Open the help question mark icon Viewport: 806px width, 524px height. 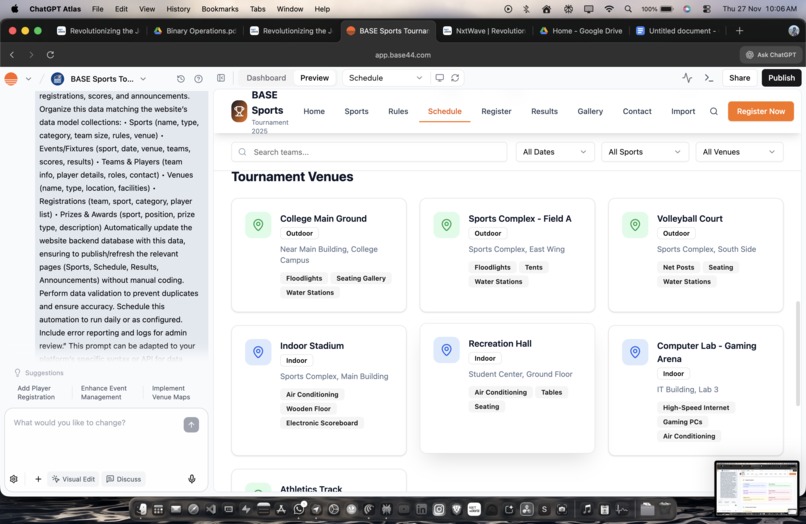(x=198, y=79)
